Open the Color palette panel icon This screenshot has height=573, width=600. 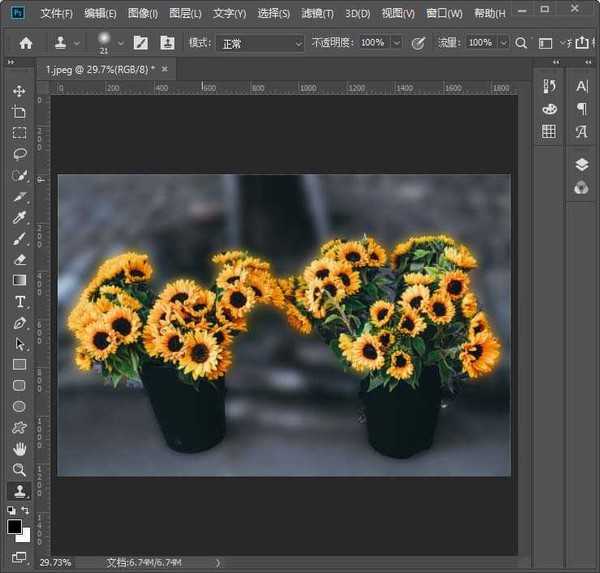tap(549, 109)
